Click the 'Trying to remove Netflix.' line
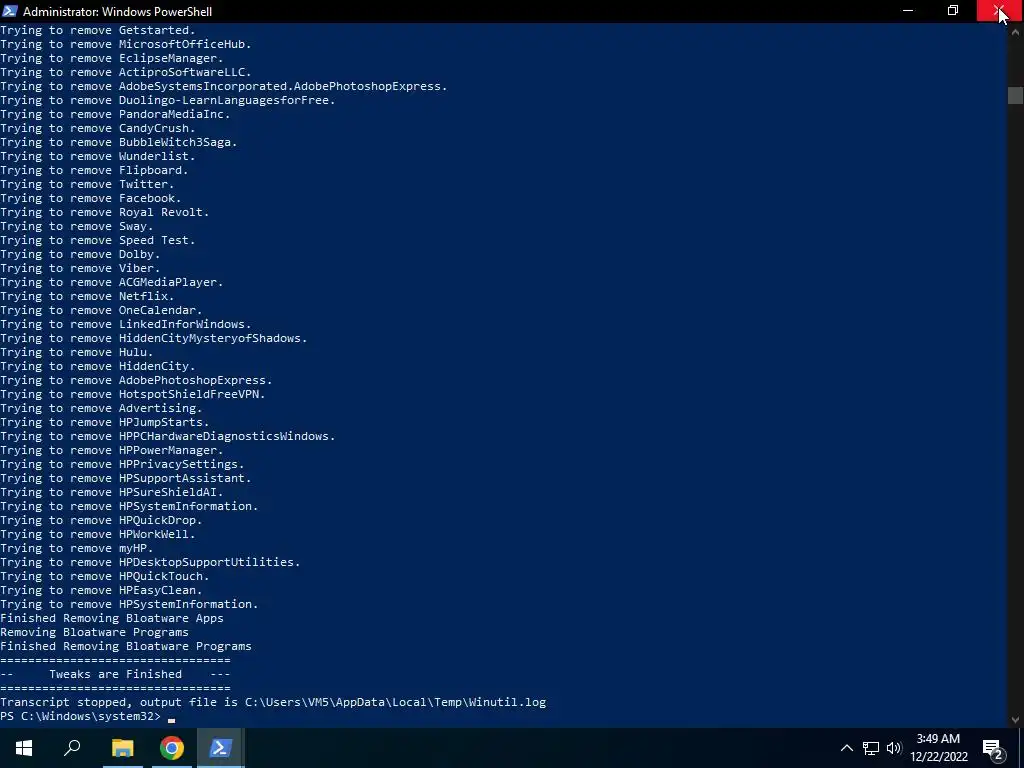This screenshot has height=768, width=1024. point(87,296)
